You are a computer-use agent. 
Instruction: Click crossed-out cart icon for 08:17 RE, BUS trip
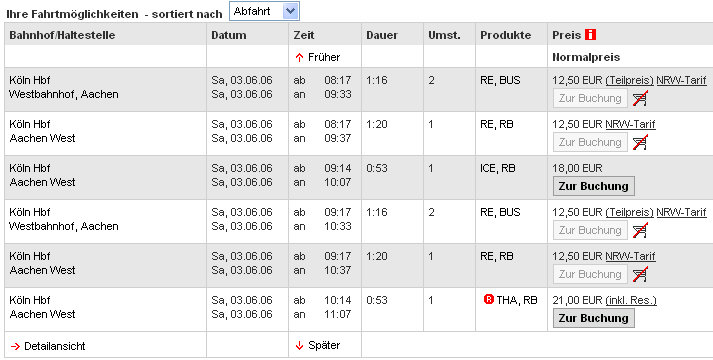click(x=640, y=98)
